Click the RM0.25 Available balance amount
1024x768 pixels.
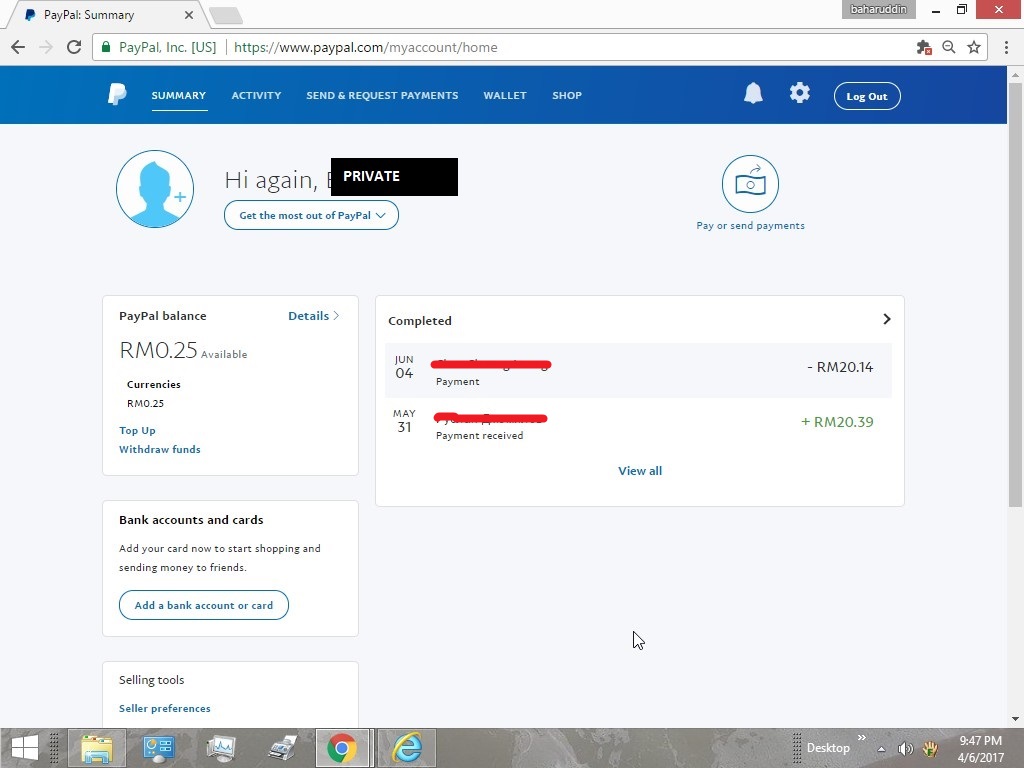click(158, 351)
